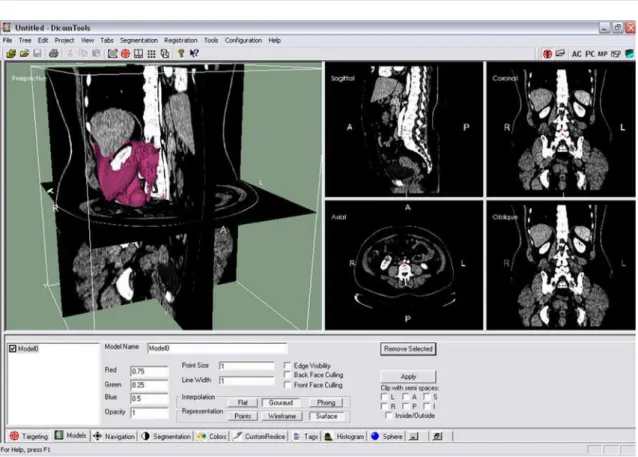Screen dimensions: 638x457
Task: Click the save floppy disk icon
Action: (37, 53)
